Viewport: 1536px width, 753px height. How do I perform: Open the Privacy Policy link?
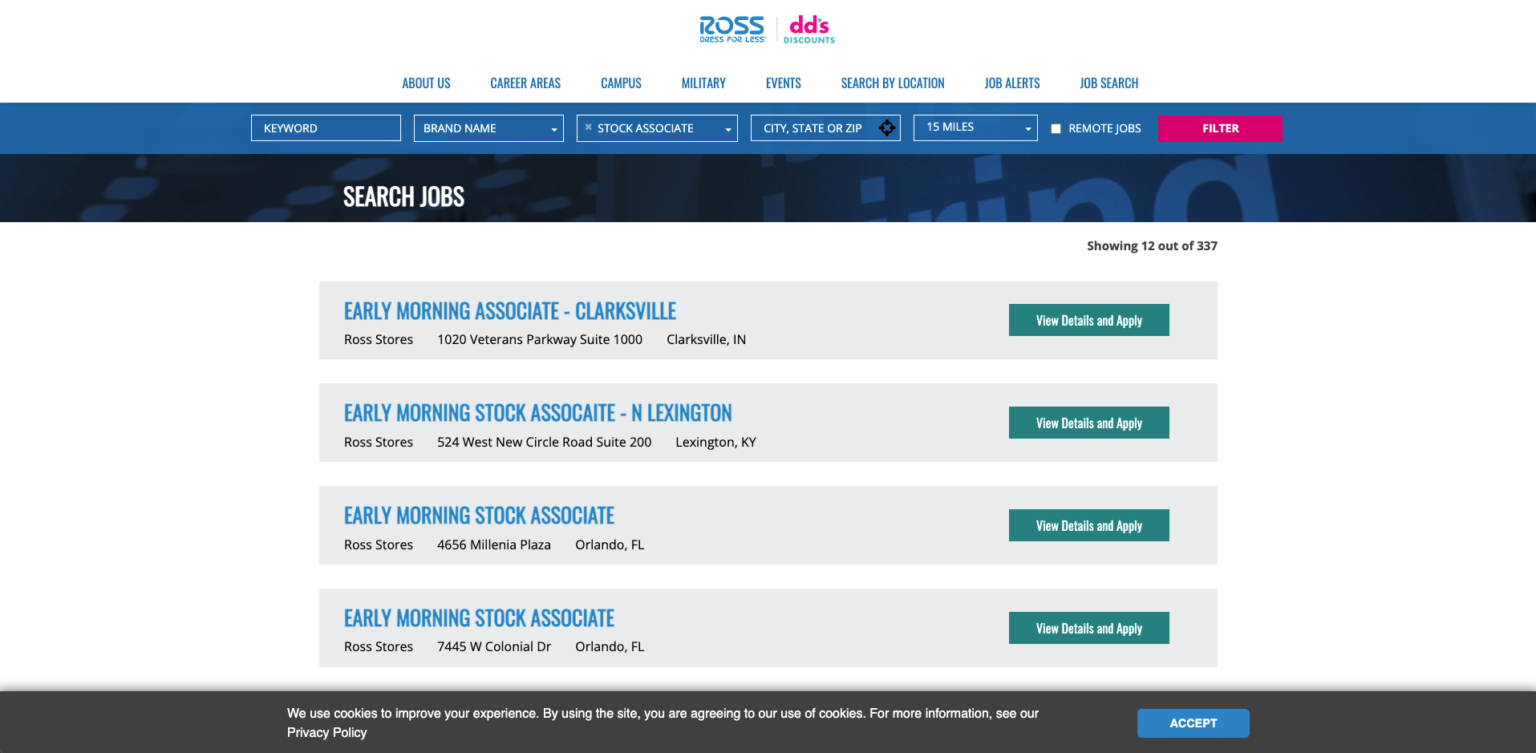327,732
